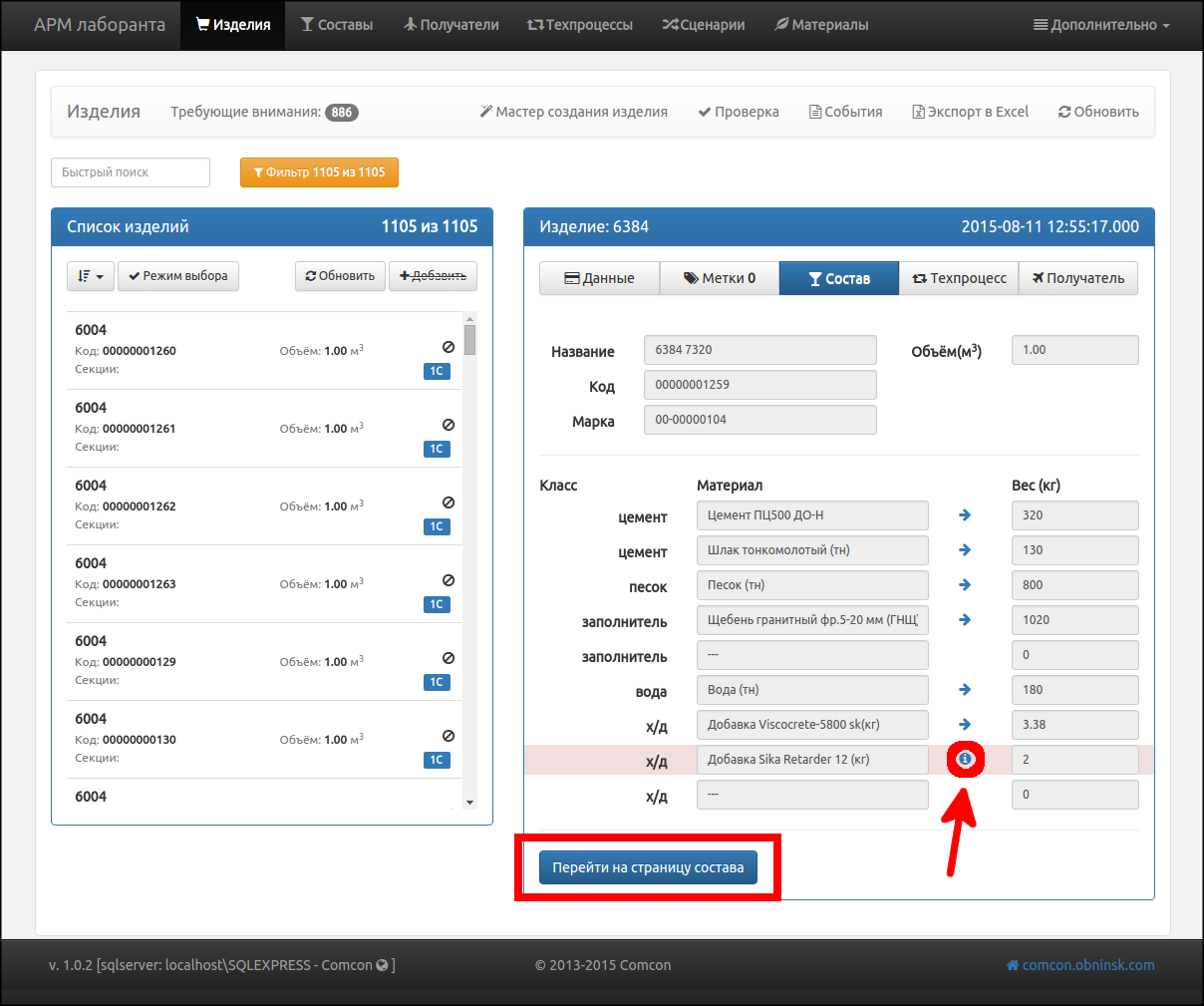Image resolution: width=1204 pixels, height=1006 pixels.
Task: Click the blocked icon on item 00000001260
Action: 449,347
